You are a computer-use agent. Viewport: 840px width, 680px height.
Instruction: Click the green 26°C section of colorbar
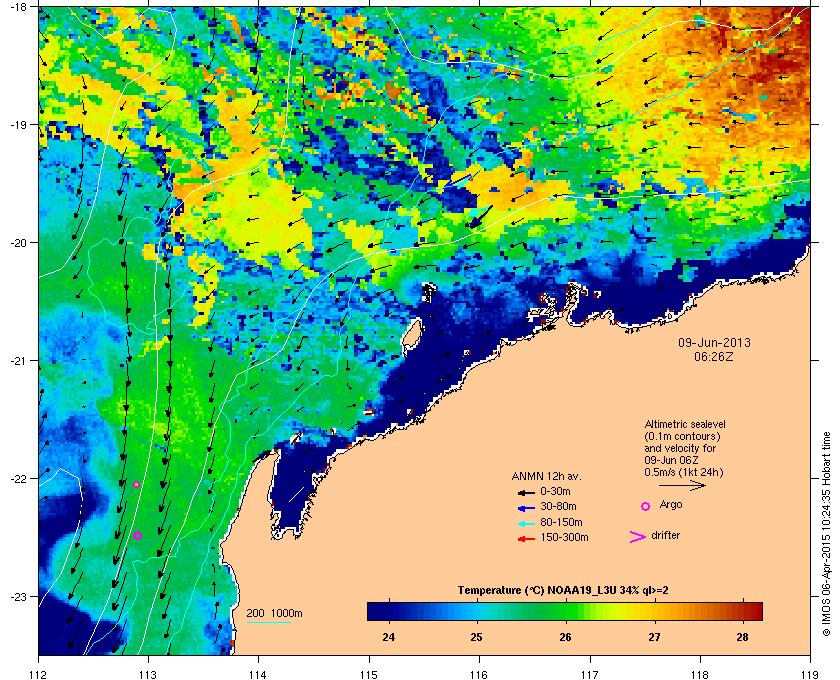565,611
